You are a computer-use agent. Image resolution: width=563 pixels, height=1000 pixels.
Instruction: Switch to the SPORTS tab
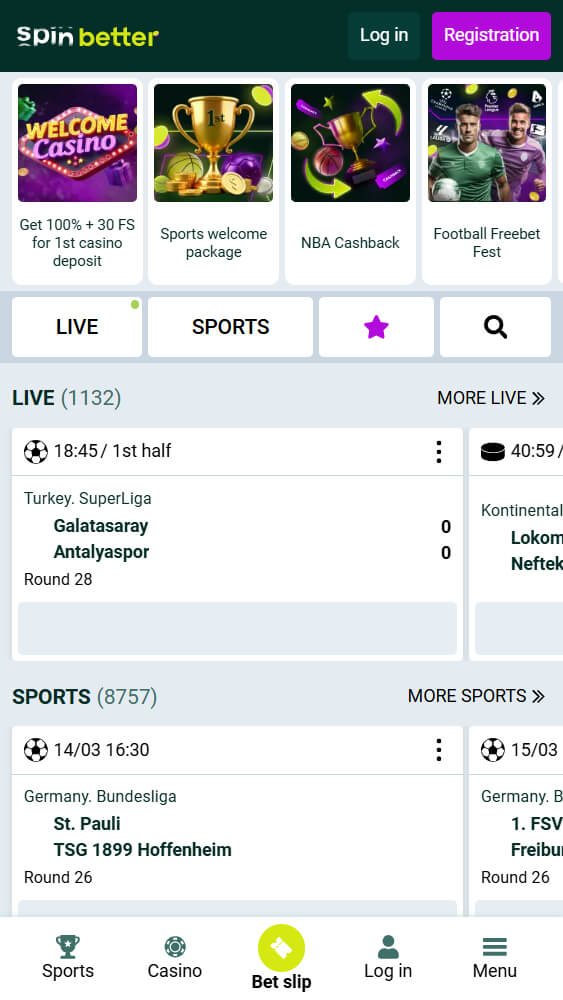[x=230, y=327]
